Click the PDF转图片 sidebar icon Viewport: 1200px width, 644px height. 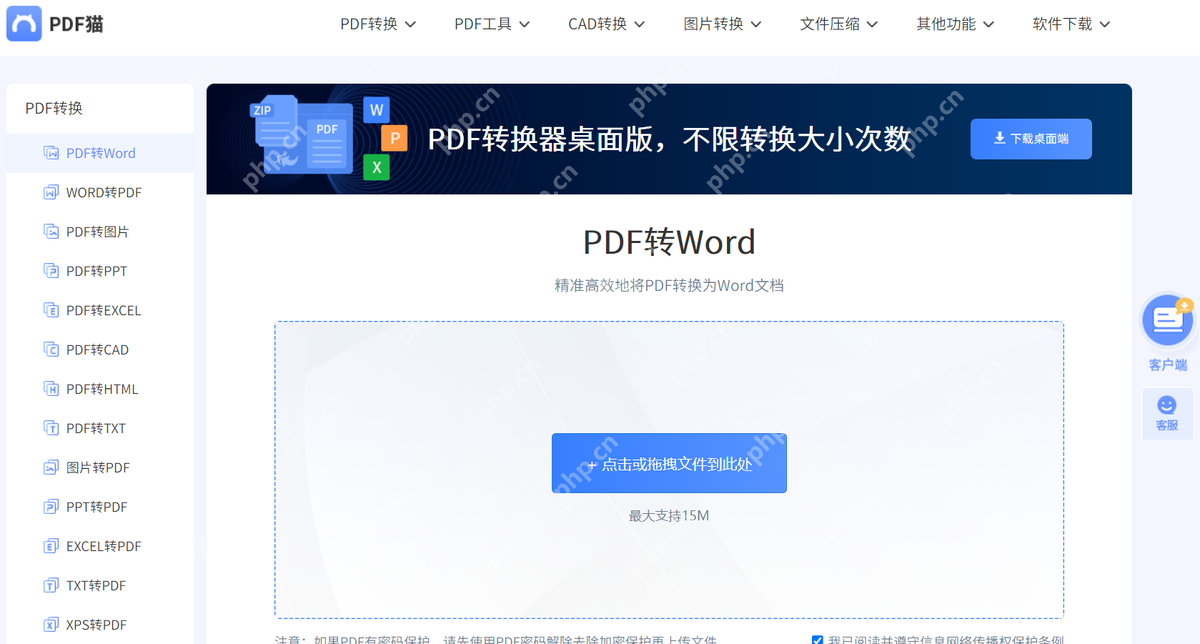point(51,231)
